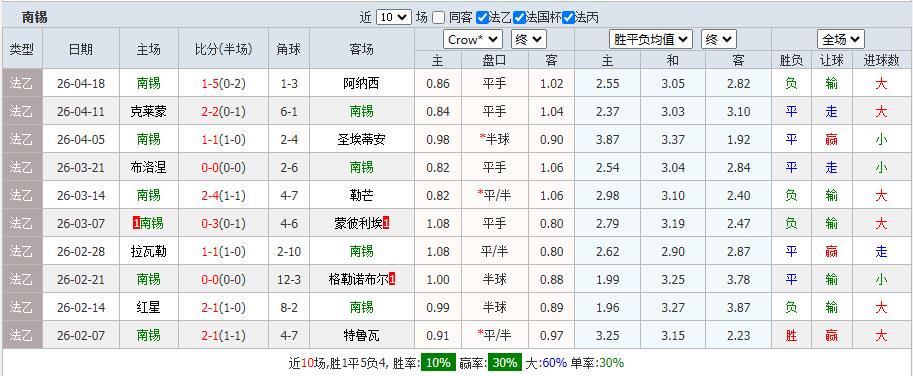Open the 终 dropdown next to 胜平负均值

(719, 40)
